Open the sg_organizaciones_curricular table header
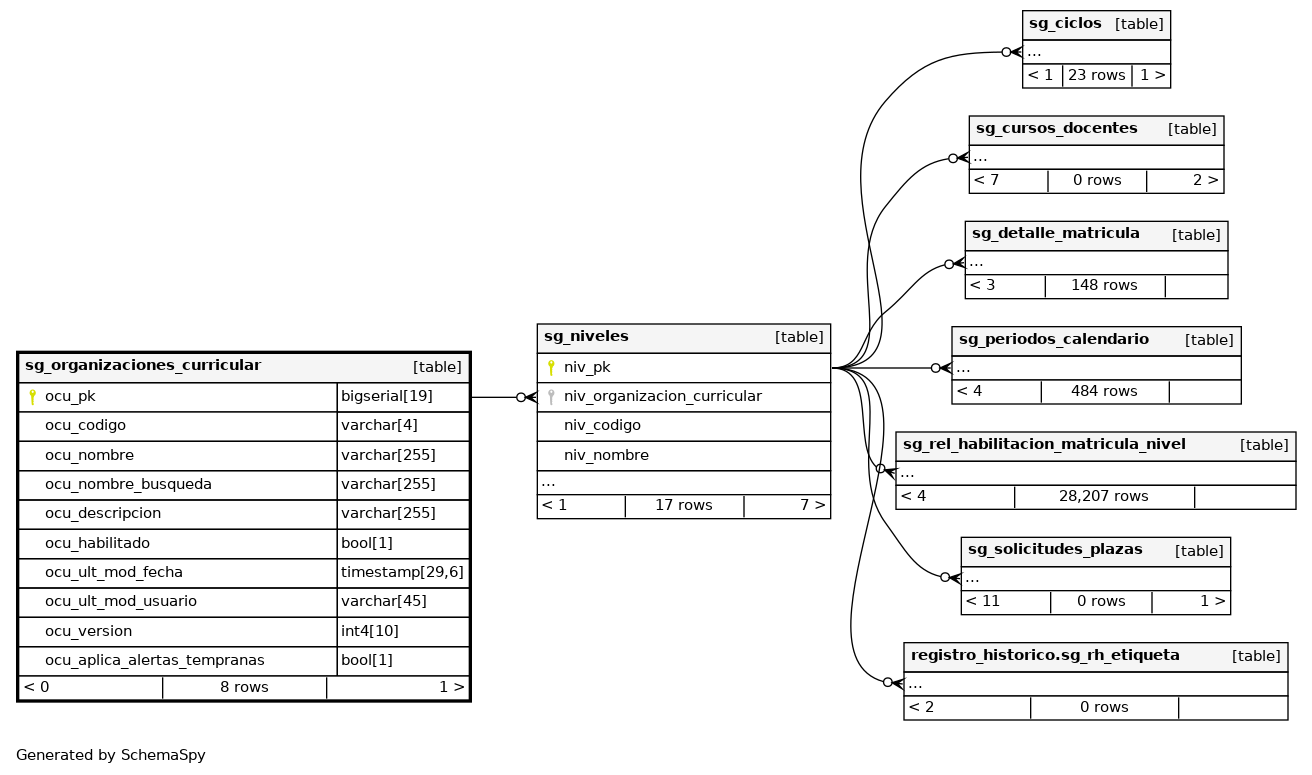Image resolution: width=1312 pixels, height=775 pixels. 143,366
